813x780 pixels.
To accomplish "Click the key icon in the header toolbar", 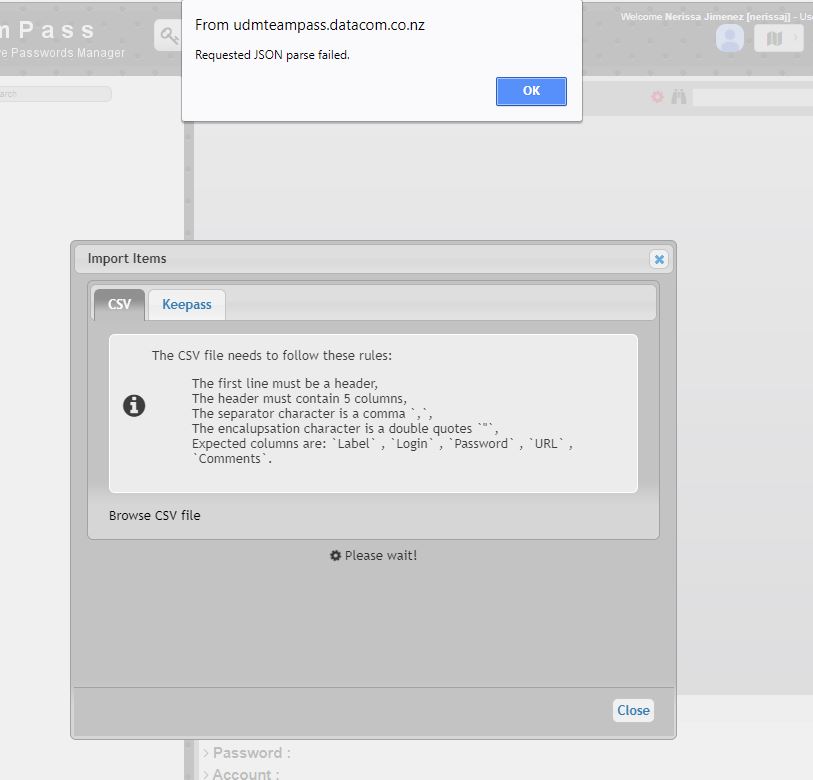I will 168,35.
